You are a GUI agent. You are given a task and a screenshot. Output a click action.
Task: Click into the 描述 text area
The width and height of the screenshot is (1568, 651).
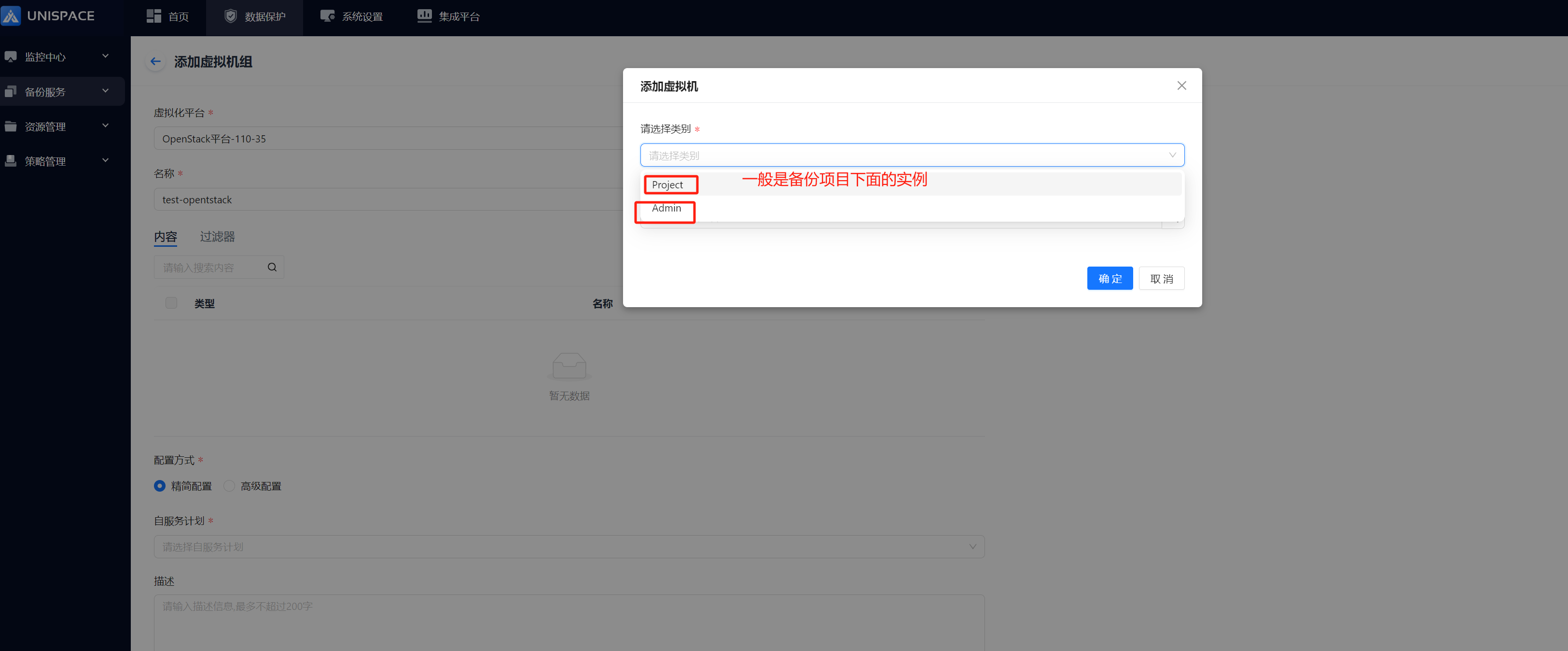point(569,621)
